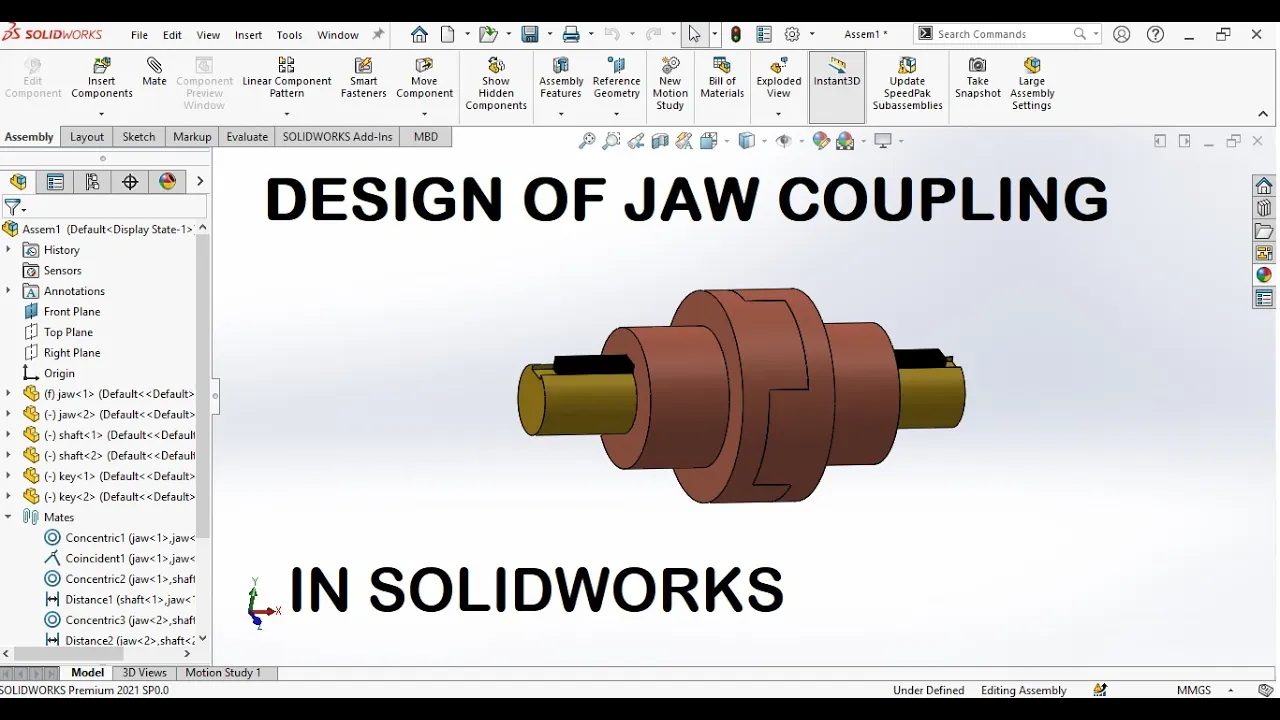1280x720 pixels.
Task: Expand the jaw<1> component
Action: click(8, 394)
